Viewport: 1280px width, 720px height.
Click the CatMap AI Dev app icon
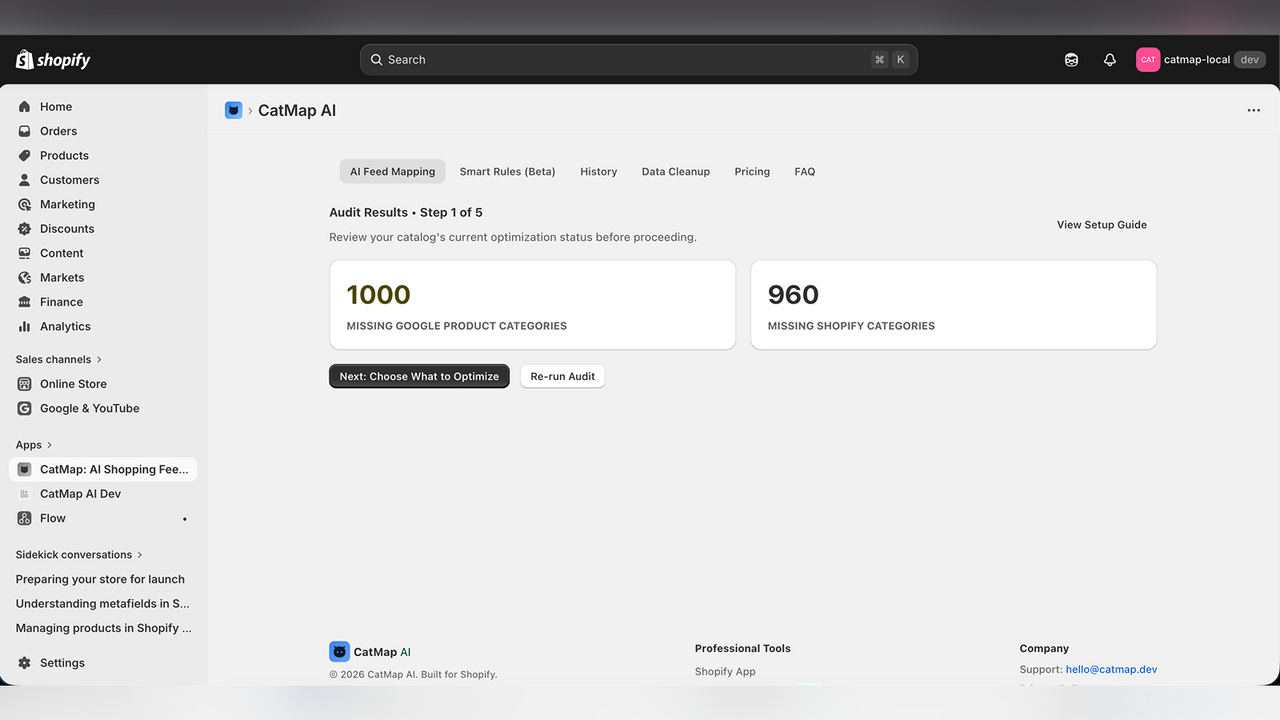25,494
